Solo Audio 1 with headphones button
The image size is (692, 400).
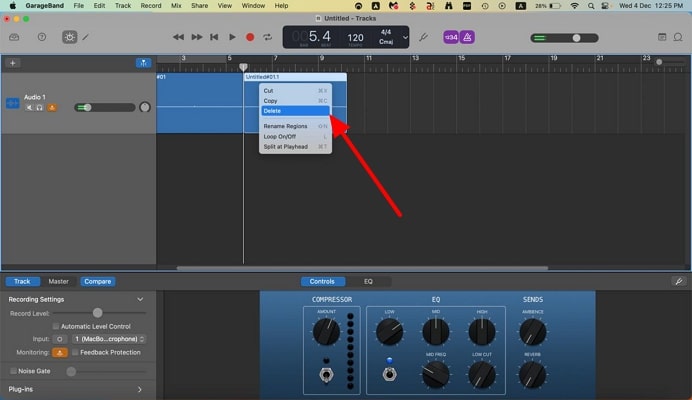pyautogui.click(x=40, y=107)
